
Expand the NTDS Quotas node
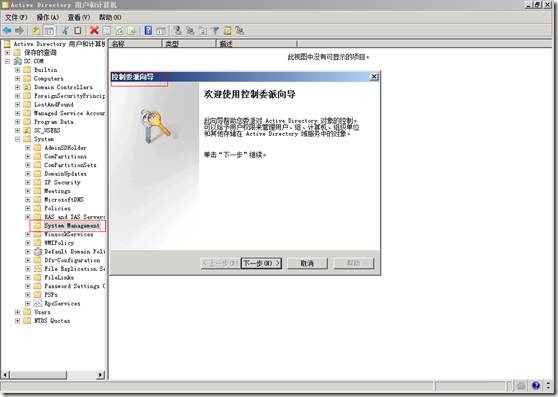point(17,321)
